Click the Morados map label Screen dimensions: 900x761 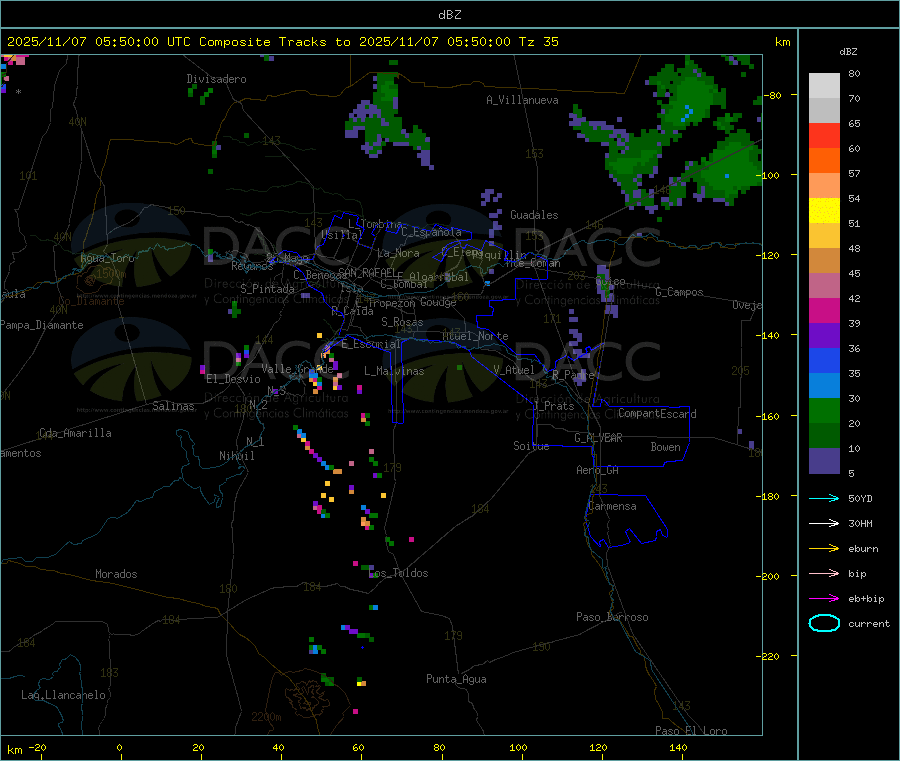[116, 574]
